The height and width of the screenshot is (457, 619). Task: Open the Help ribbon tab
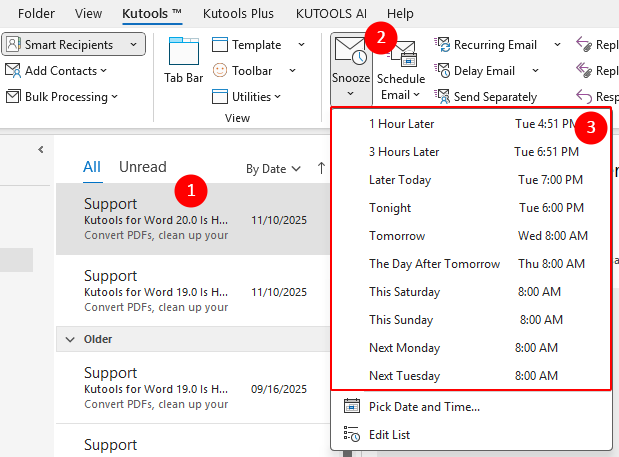pos(400,13)
